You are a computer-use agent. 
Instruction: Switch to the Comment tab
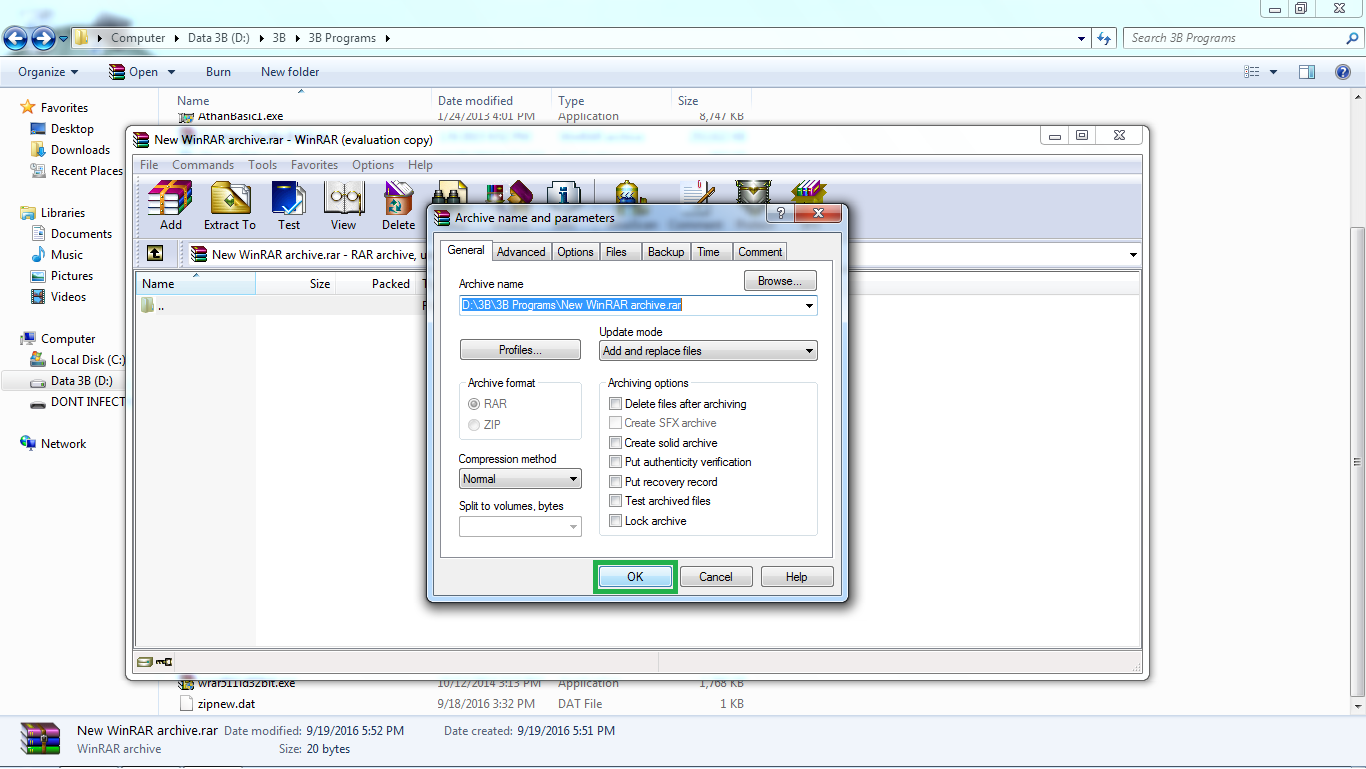tap(760, 252)
